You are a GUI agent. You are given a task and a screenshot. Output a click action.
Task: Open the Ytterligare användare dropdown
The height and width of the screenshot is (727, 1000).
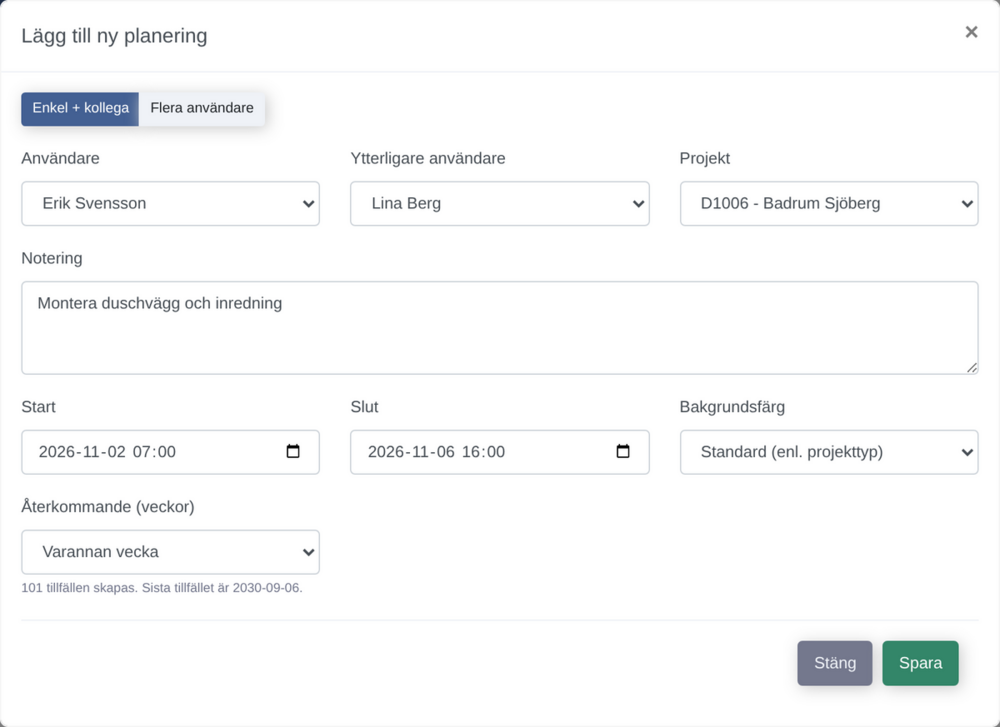(499, 203)
